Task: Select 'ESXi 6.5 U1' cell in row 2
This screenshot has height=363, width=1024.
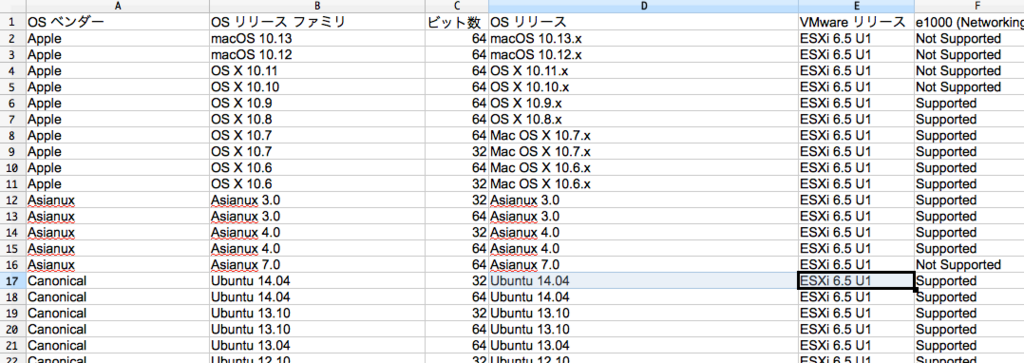Action: (x=856, y=39)
